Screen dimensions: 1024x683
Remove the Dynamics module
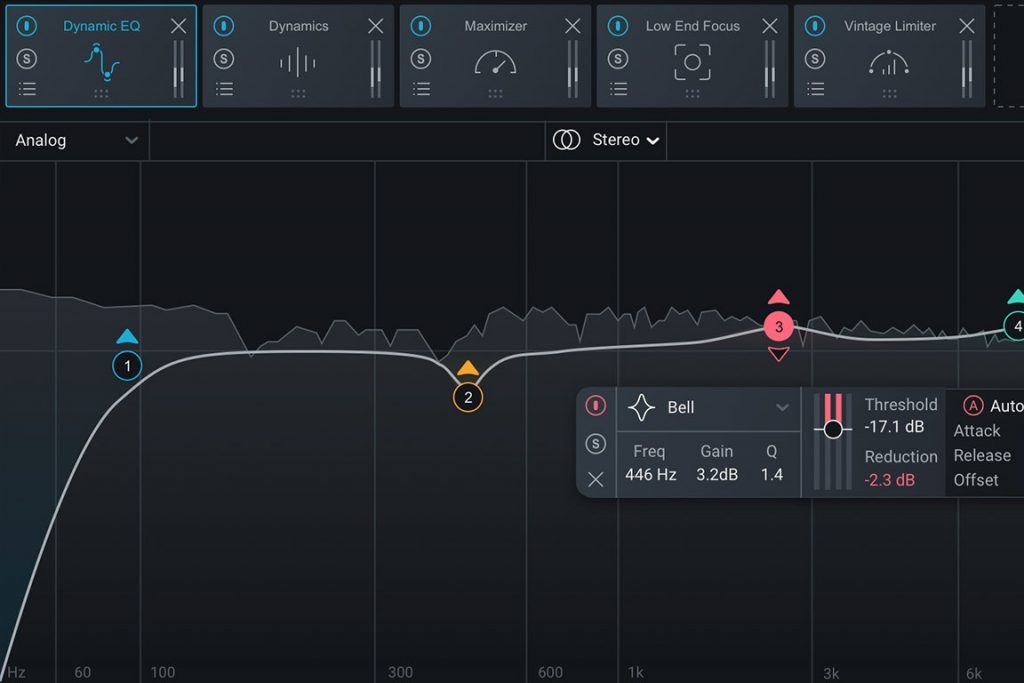(376, 25)
